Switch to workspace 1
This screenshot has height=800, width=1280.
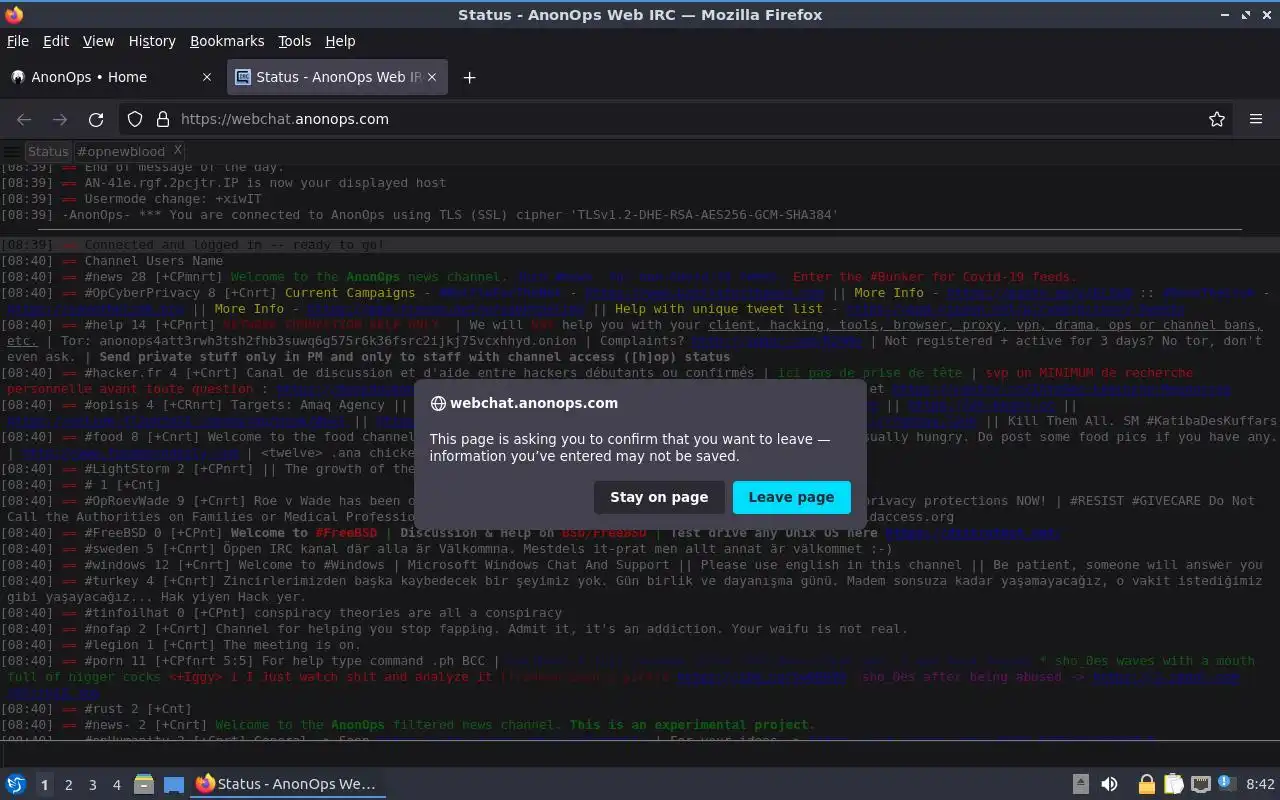[x=44, y=785]
